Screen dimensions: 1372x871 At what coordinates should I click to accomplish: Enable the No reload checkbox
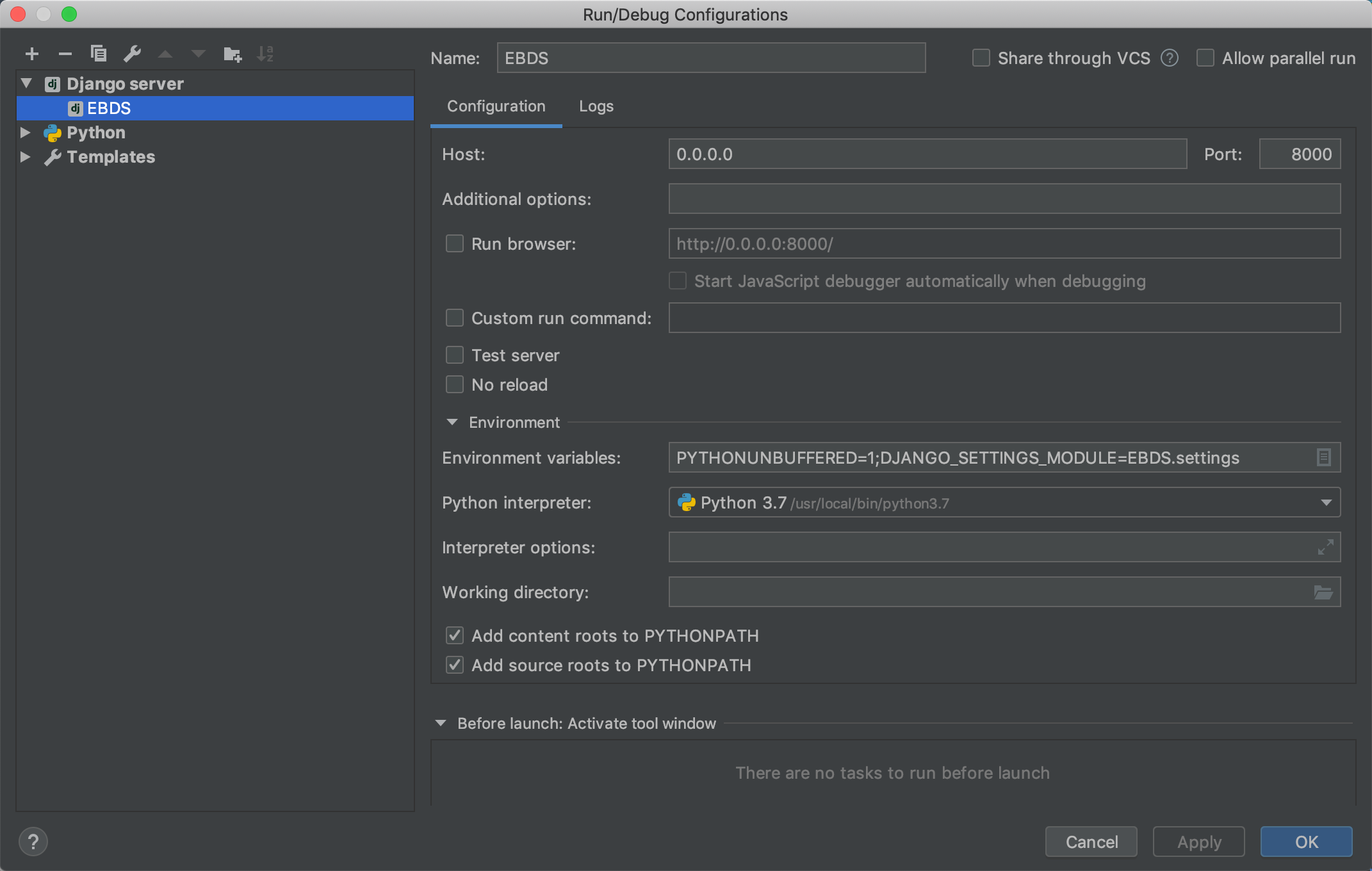[456, 384]
